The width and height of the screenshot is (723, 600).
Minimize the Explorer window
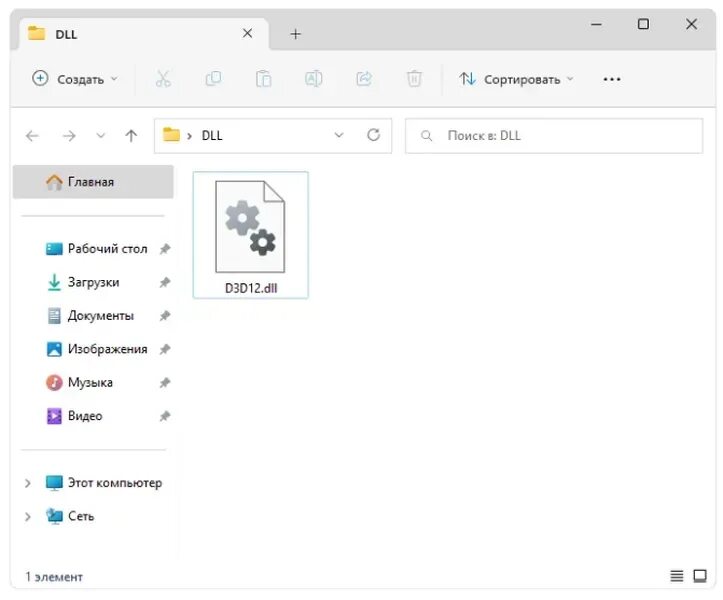pyautogui.click(x=596, y=24)
